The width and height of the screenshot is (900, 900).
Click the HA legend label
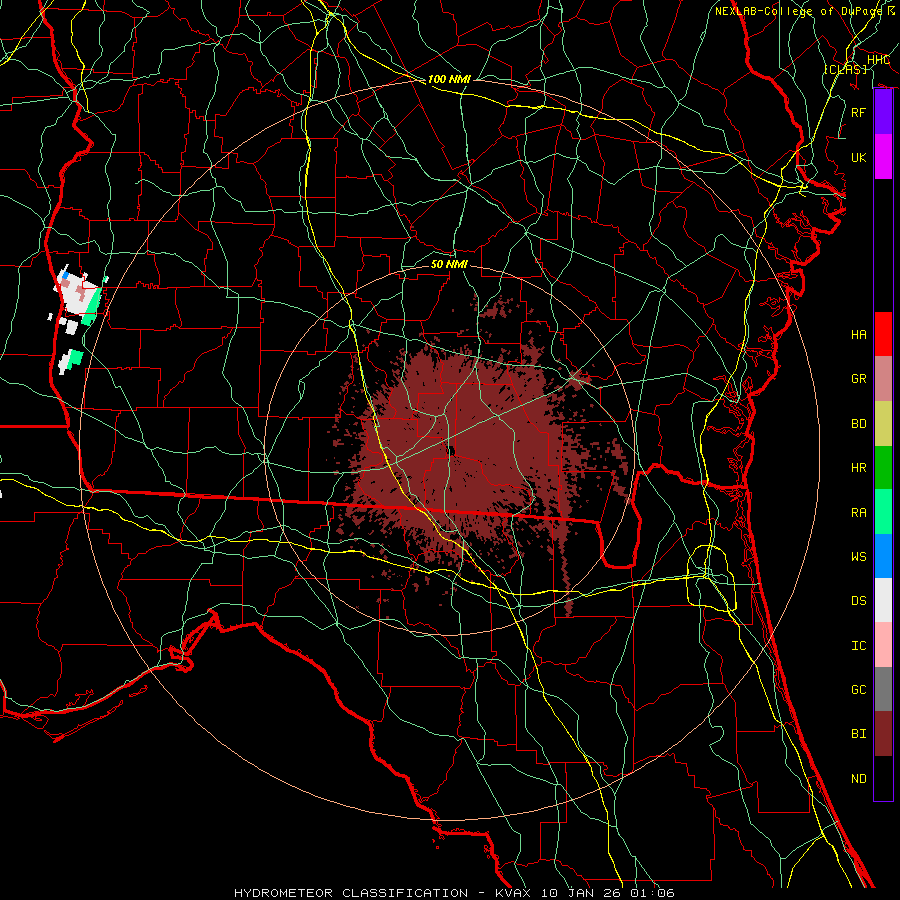click(x=858, y=335)
